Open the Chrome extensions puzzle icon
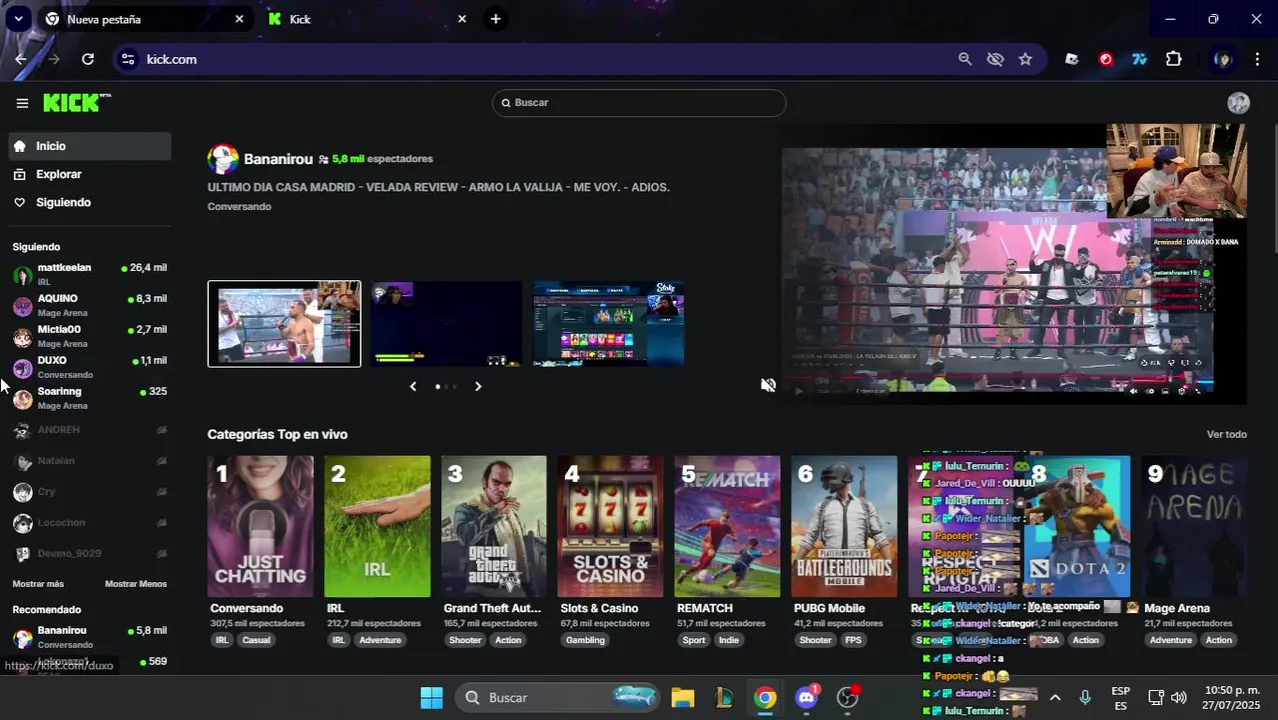 (x=1174, y=59)
